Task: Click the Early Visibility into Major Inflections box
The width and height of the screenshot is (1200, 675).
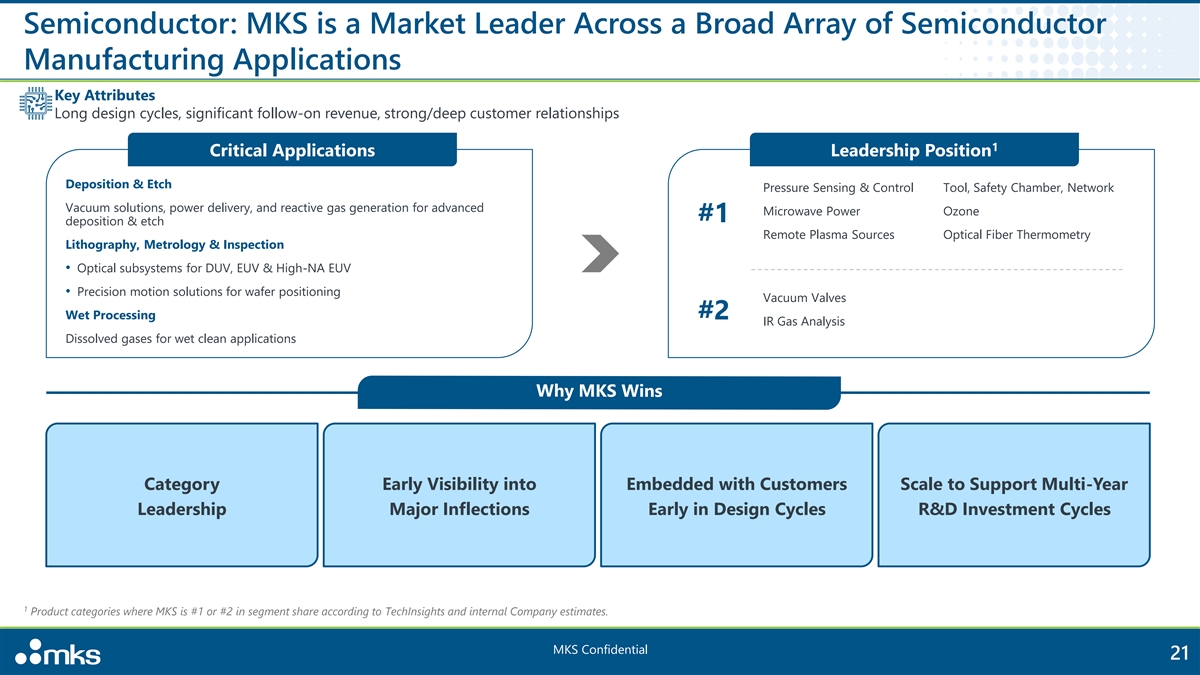Action: click(x=459, y=496)
